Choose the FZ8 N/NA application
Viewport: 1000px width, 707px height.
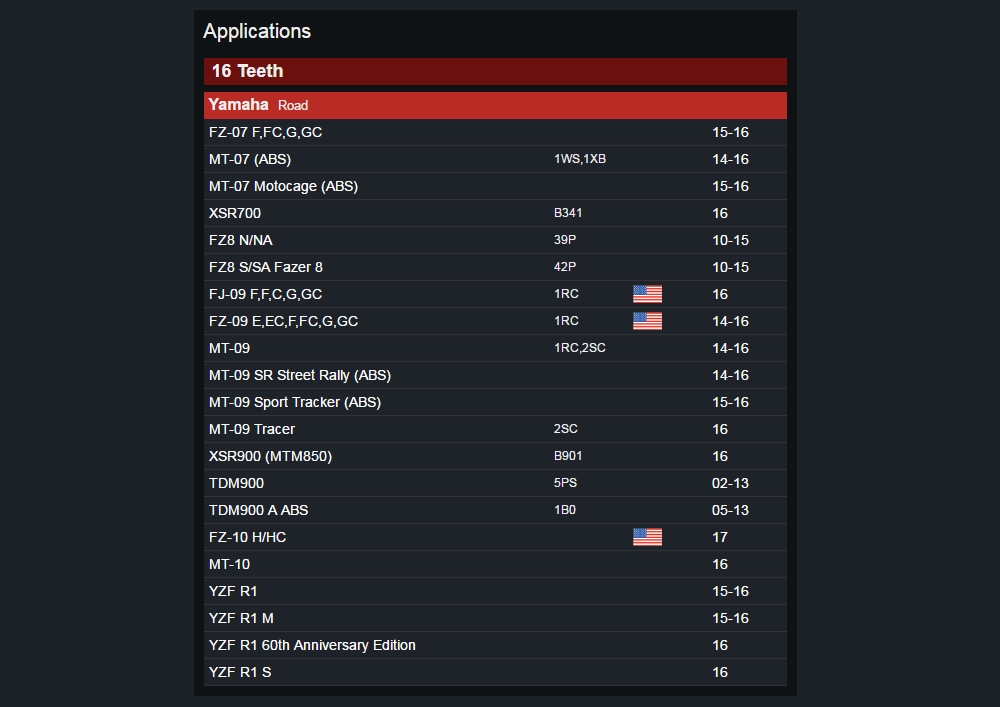tap(240, 240)
